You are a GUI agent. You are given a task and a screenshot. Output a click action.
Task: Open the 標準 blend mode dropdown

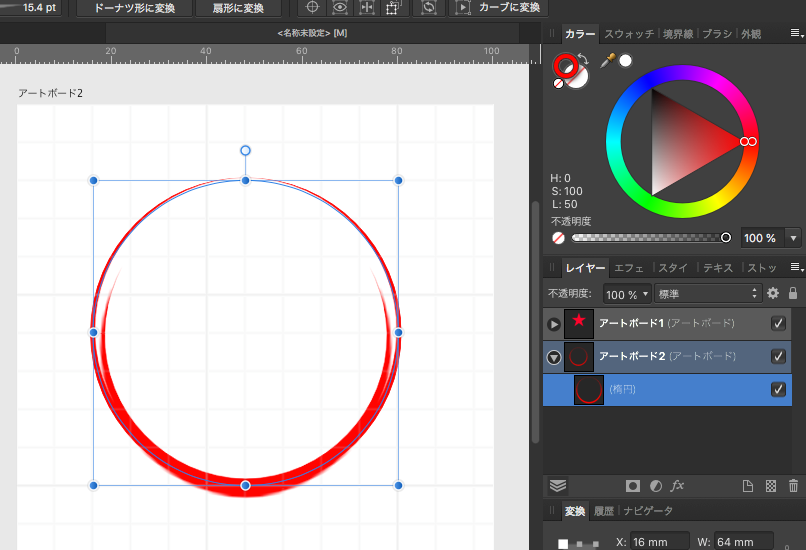(x=708, y=294)
